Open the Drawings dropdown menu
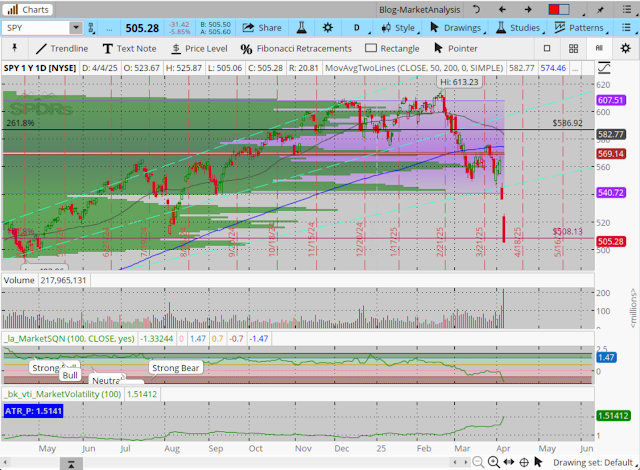This screenshot has height=470, width=640. tap(457, 28)
